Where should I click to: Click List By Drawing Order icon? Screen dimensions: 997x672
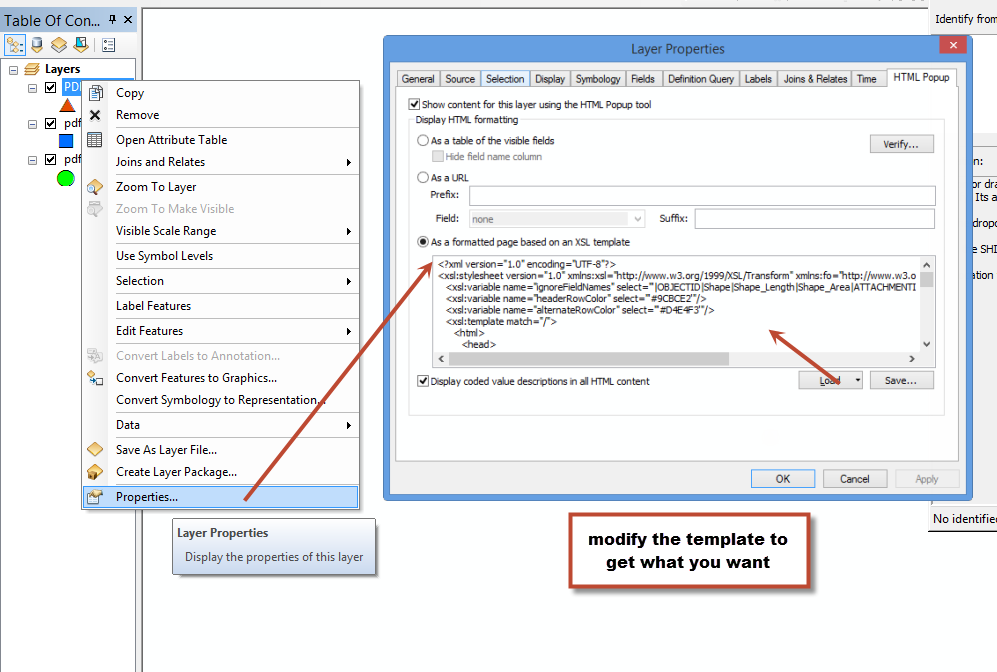[15, 45]
